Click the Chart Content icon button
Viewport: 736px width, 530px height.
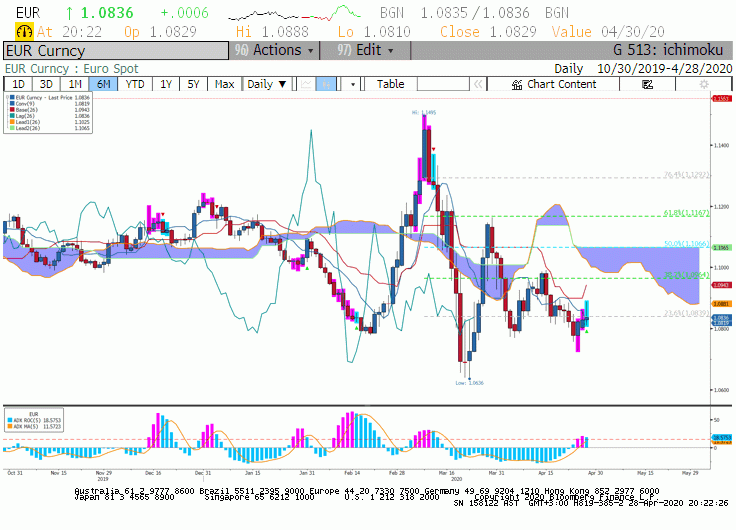(x=553, y=84)
